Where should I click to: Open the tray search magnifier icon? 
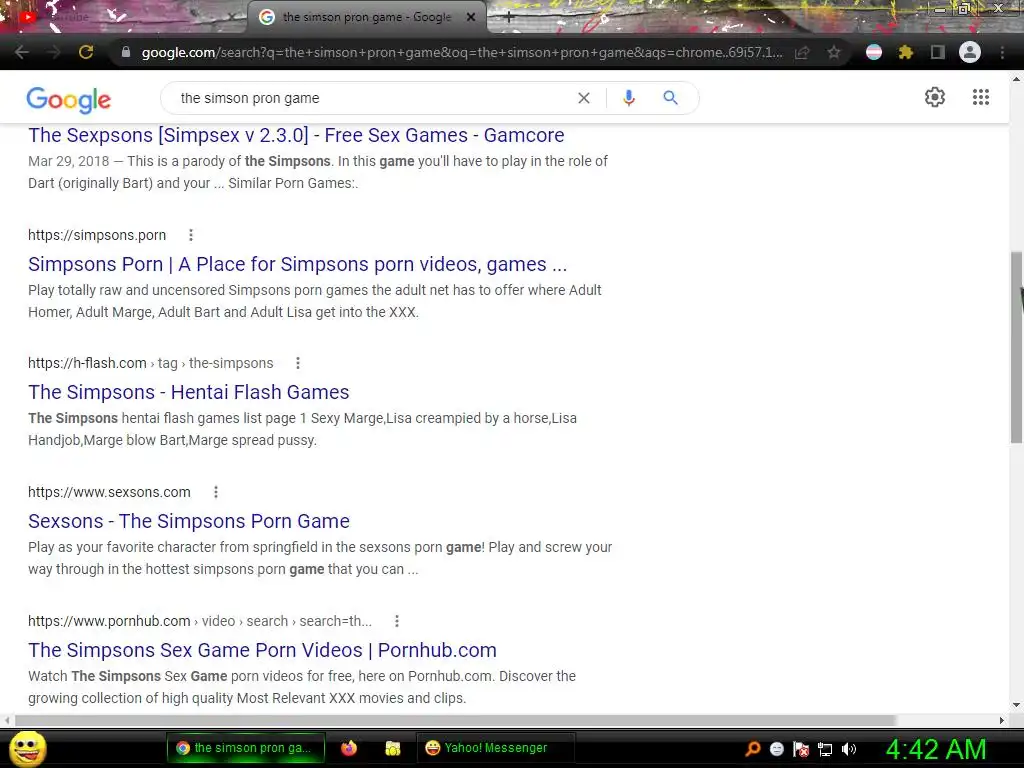[753, 749]
